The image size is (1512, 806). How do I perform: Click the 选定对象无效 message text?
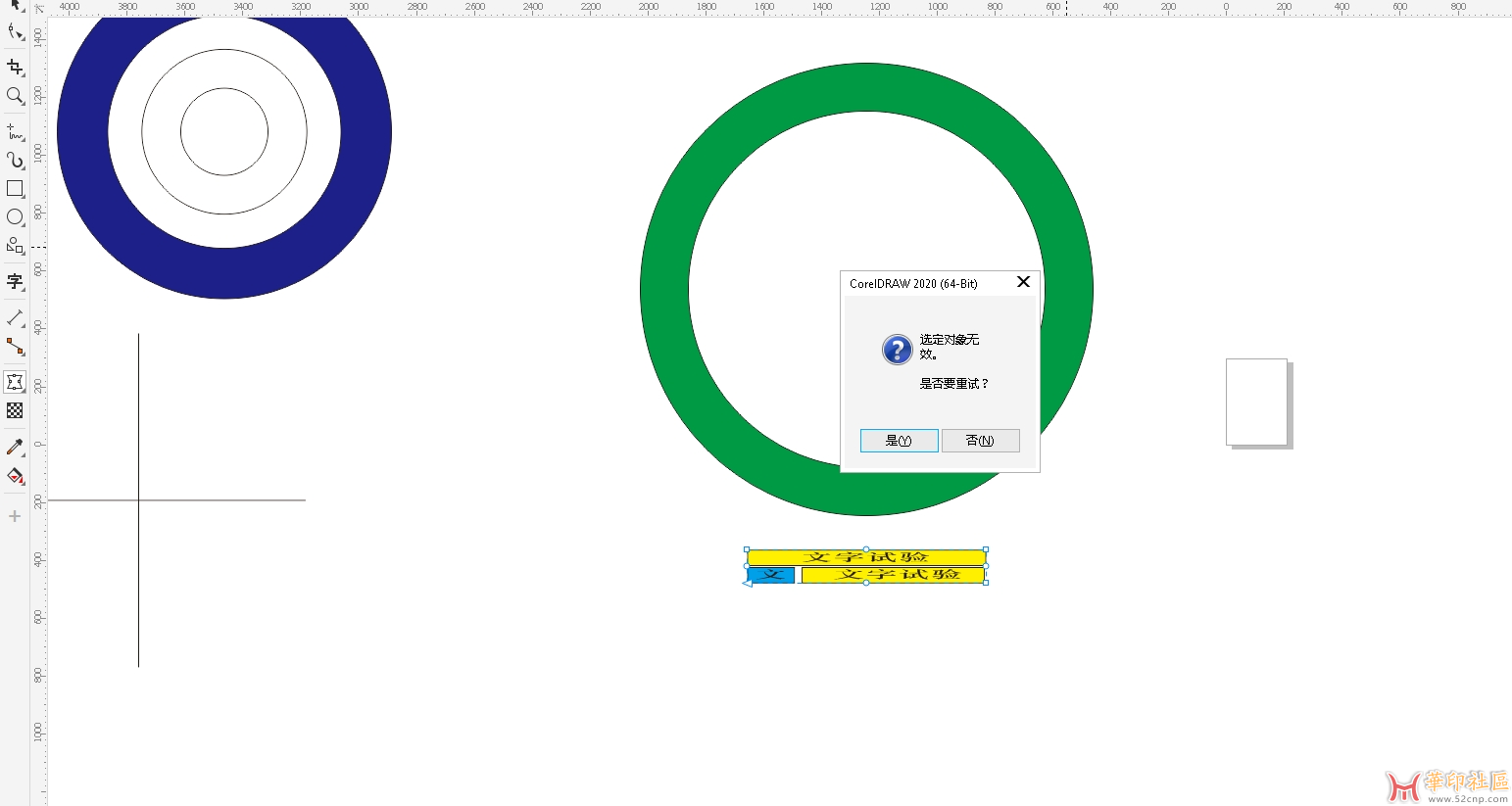click(949, 347)
